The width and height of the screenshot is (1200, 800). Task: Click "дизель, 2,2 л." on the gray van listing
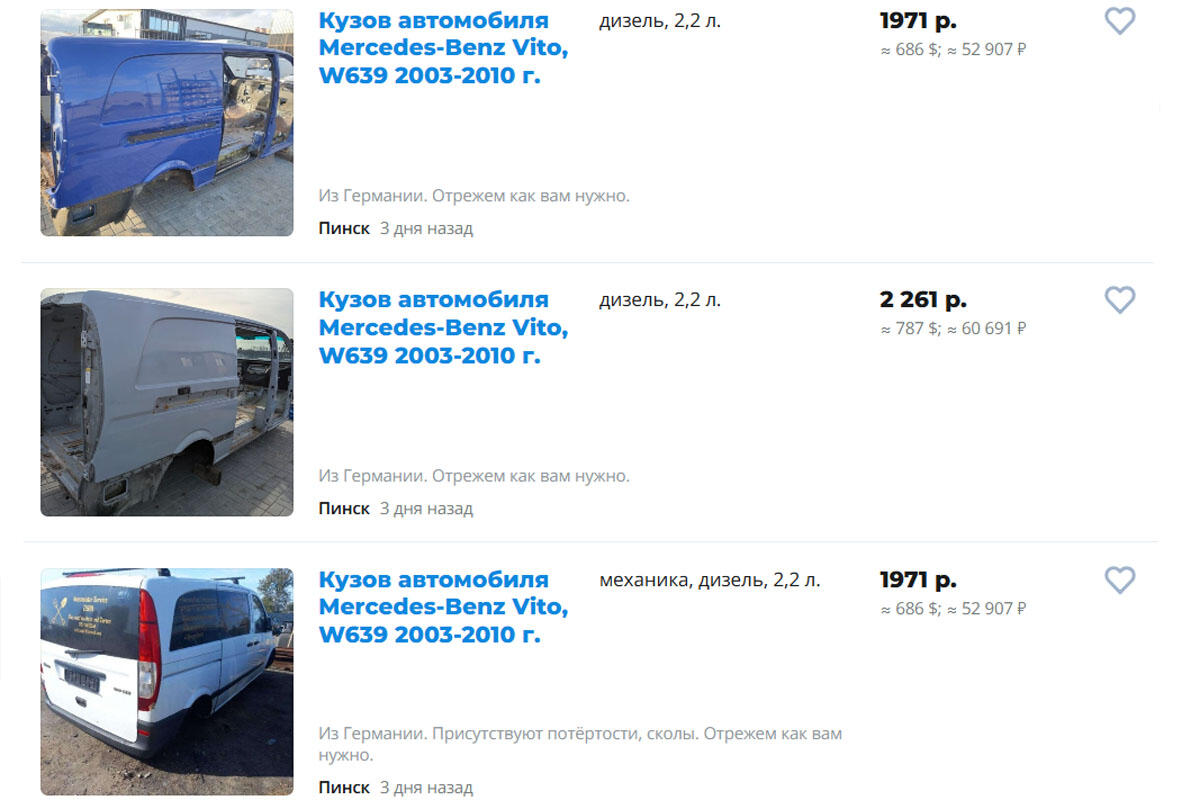pyautogui.click(x=659, y=300)
